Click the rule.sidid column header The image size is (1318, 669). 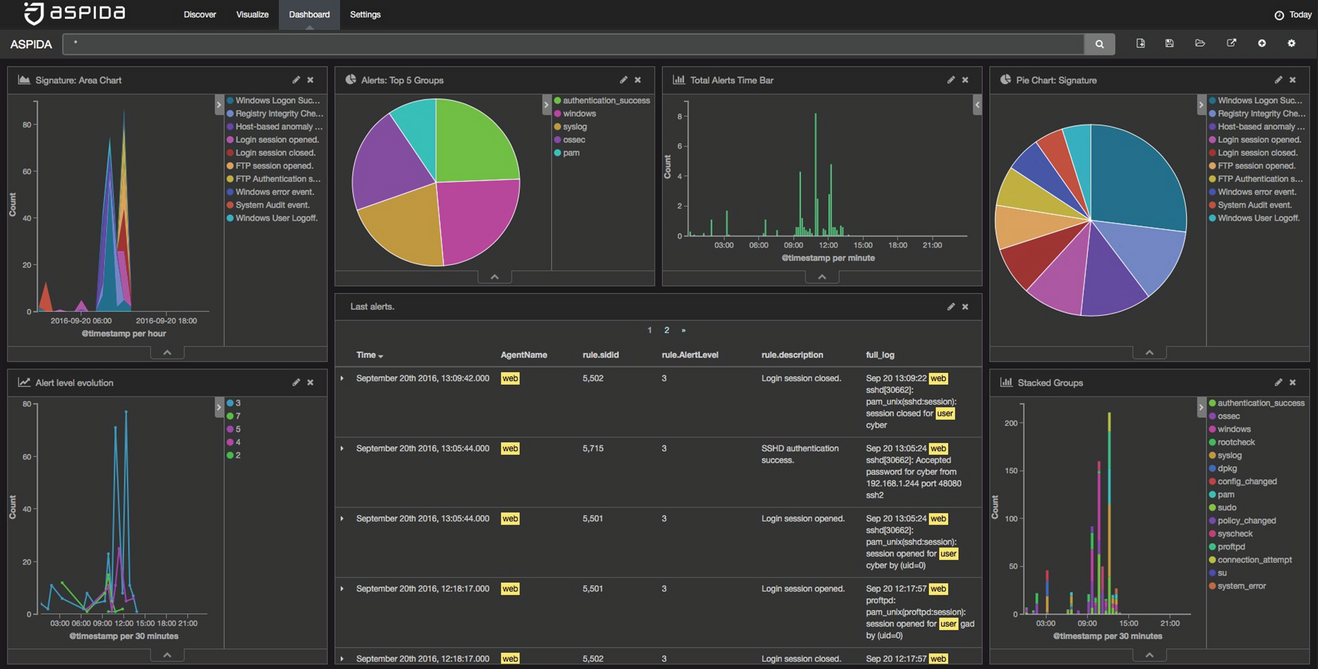click(601, 355)
